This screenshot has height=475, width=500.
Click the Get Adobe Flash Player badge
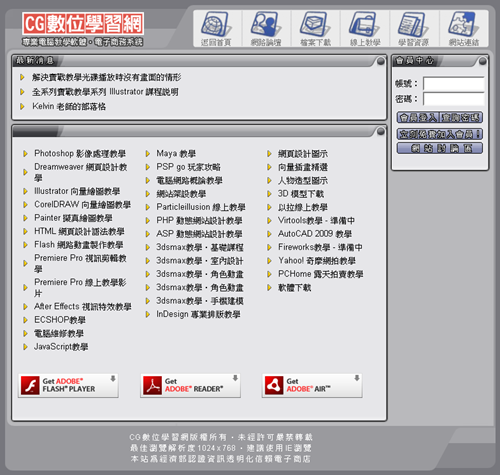pyautogui.click(x=68, y=385)
